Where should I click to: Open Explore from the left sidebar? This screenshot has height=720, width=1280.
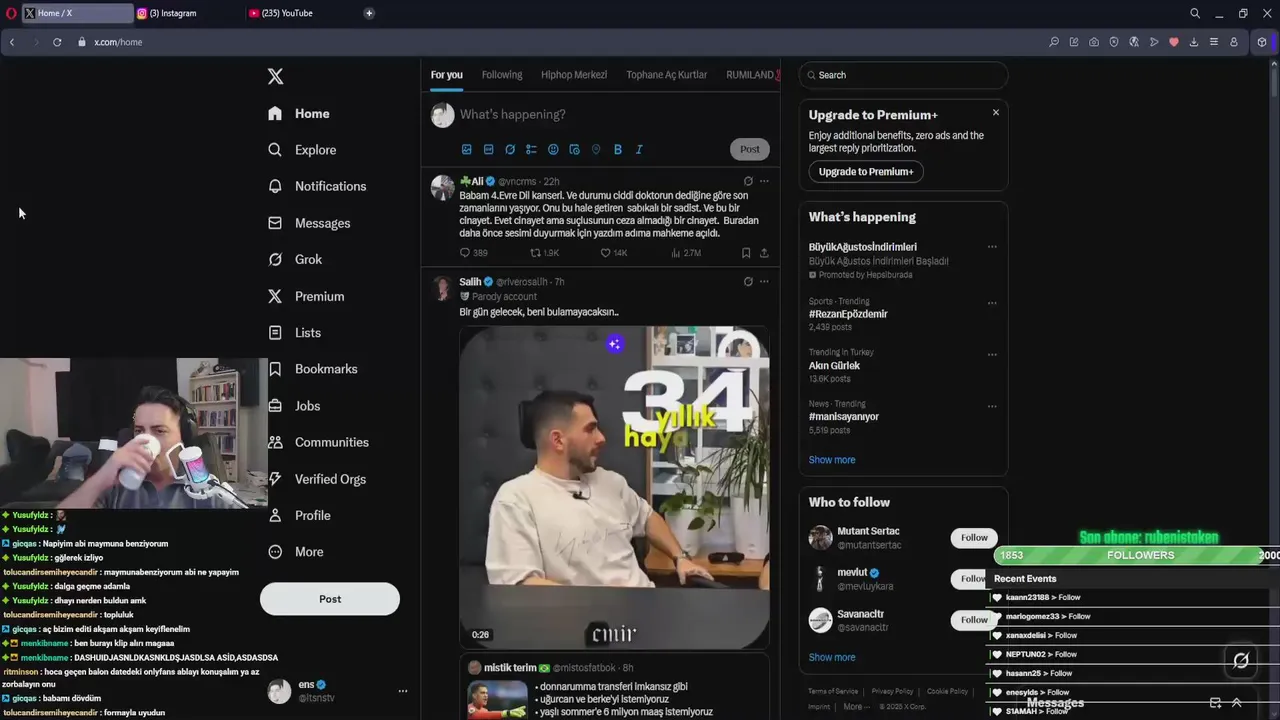[x=302, y=150]
